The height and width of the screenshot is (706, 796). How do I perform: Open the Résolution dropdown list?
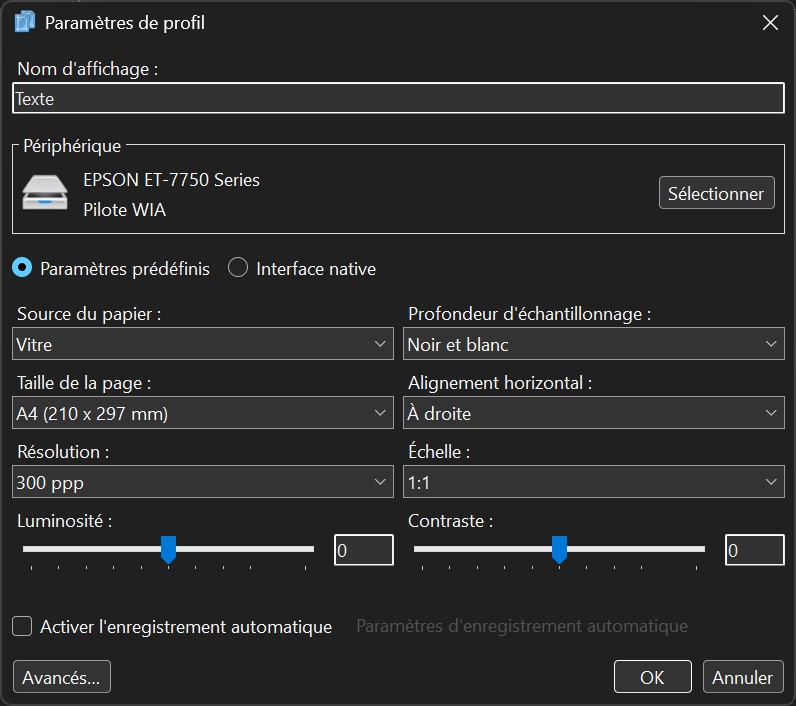[203, 482]
